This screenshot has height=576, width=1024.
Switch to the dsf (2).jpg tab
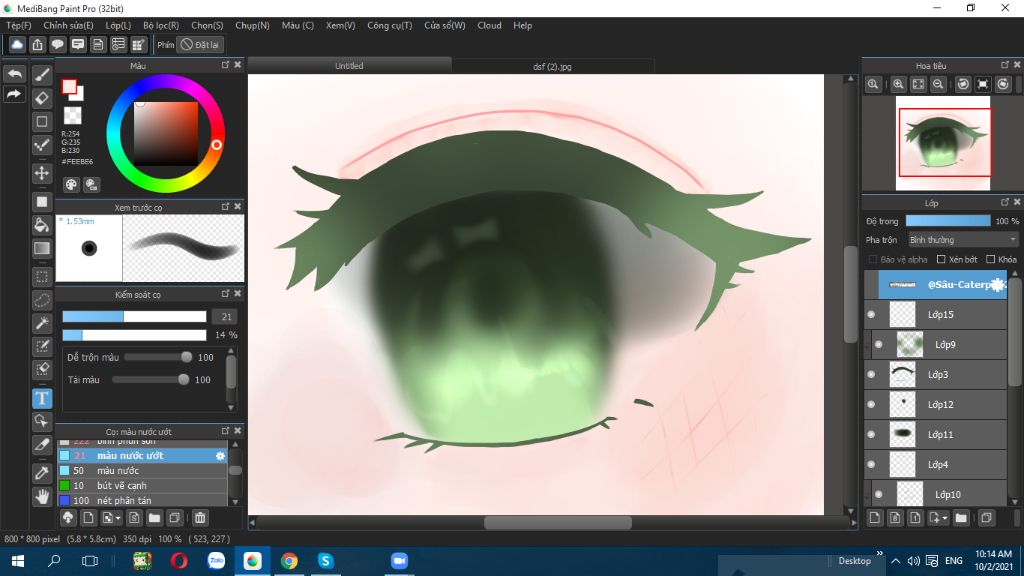[x=552, y=66]
